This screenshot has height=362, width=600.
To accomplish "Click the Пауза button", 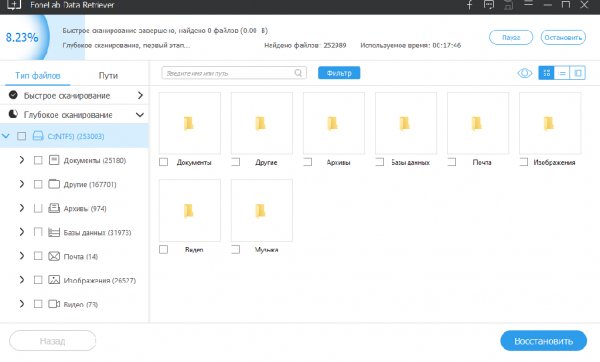I will (511, 38).
